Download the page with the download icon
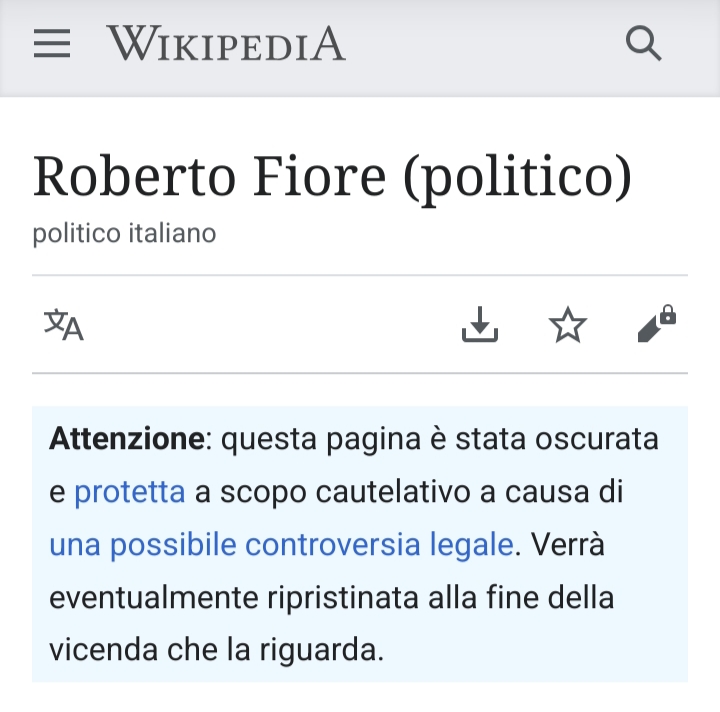Viewport: 720px width, 712px height. (480, 324)
